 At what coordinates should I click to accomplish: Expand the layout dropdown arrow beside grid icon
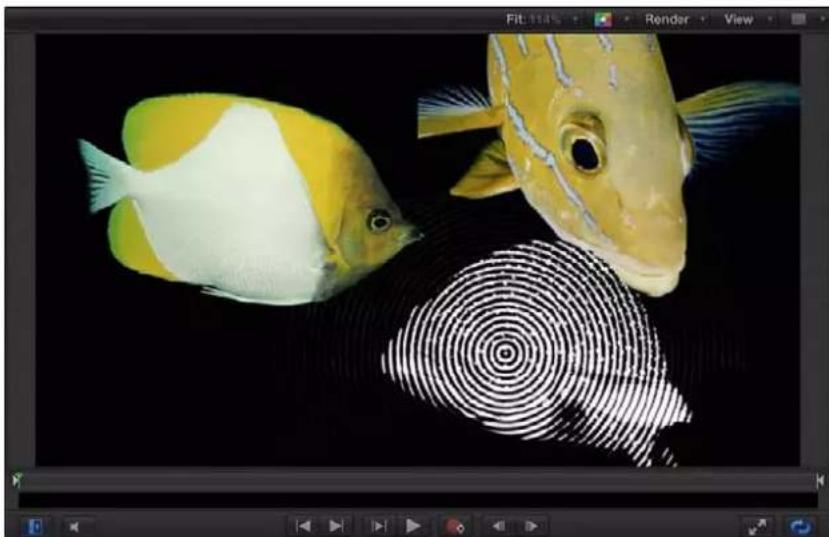click(x=823, y=20)
